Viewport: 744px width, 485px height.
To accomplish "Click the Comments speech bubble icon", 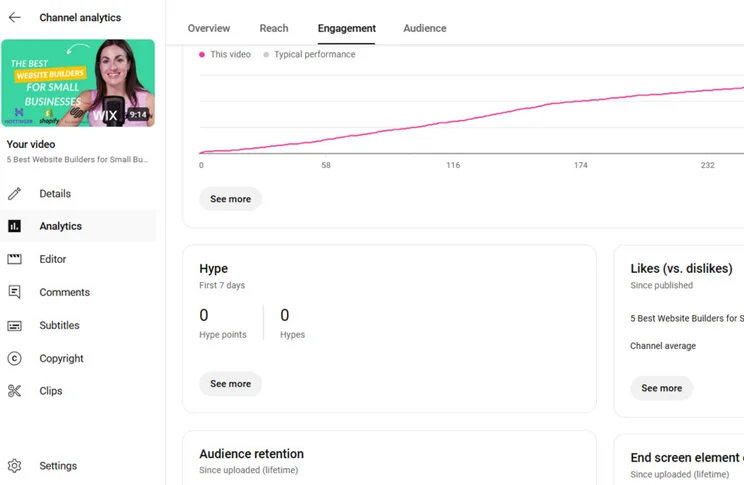I will (14, 292).
